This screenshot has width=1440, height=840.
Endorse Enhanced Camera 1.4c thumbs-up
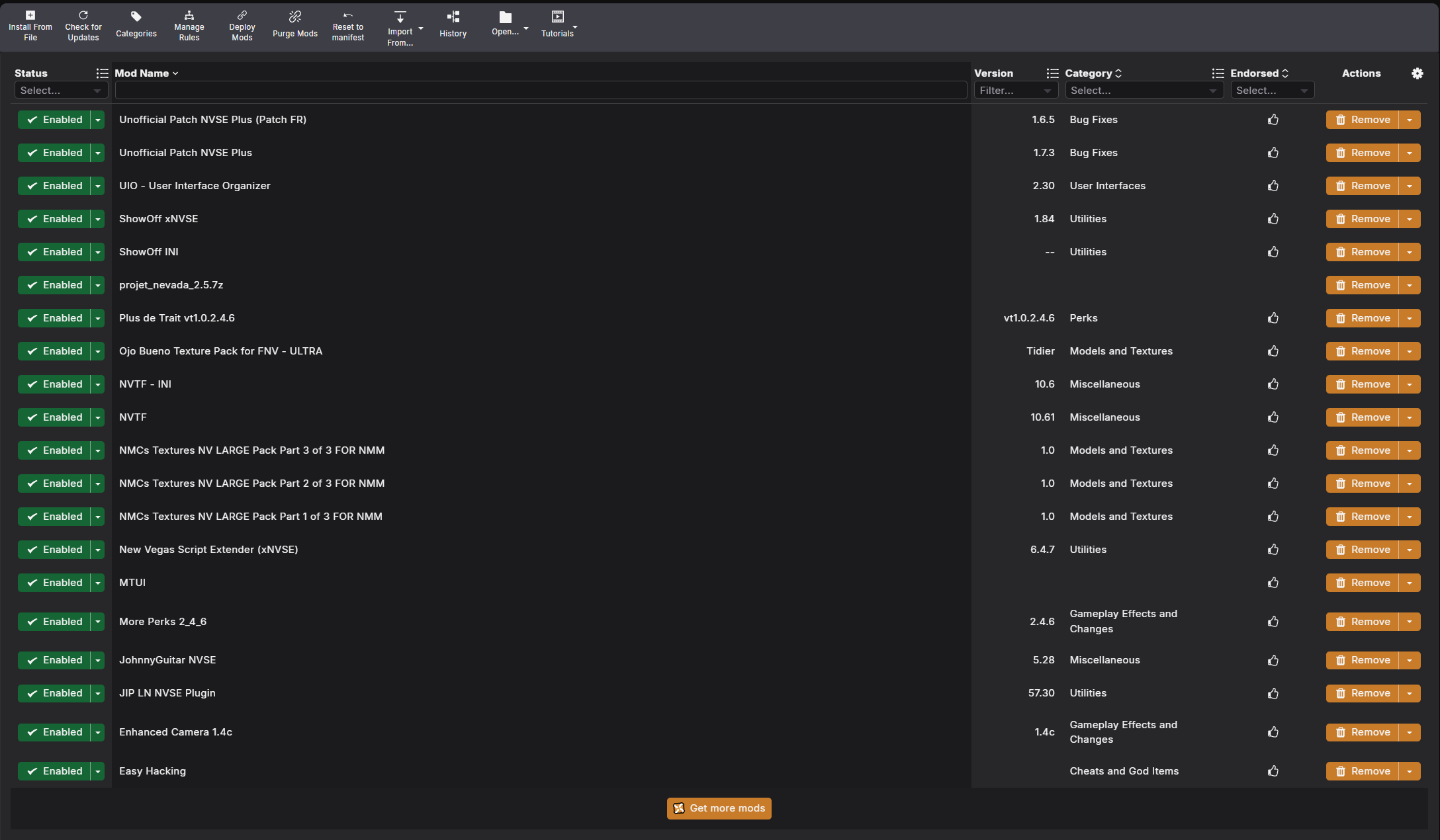click(1273, 732)
